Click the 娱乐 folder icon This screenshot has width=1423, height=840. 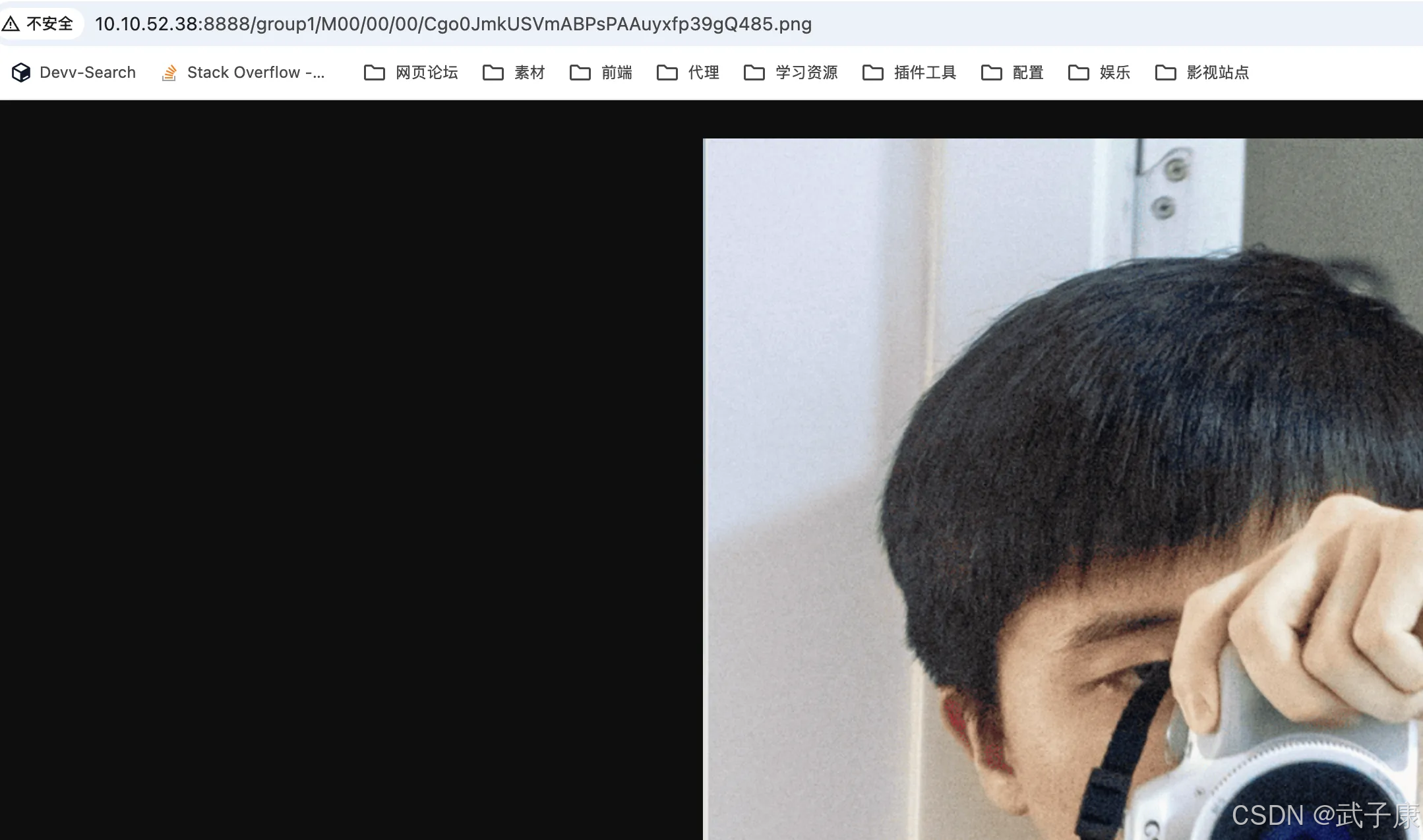1078,73
